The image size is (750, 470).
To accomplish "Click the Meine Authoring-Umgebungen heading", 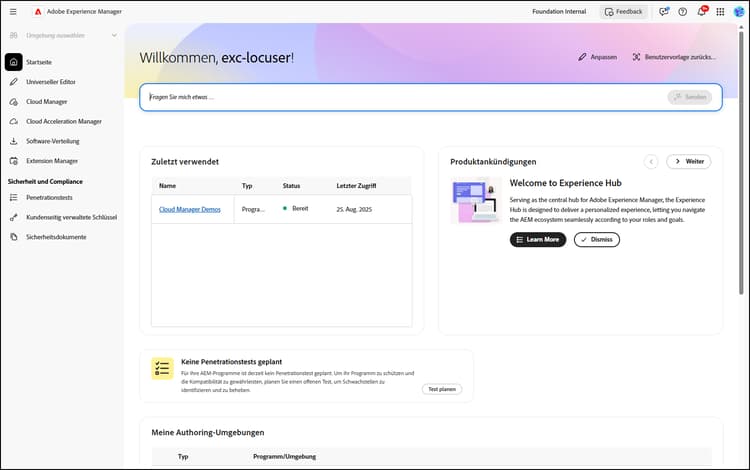I will point(208,432).
